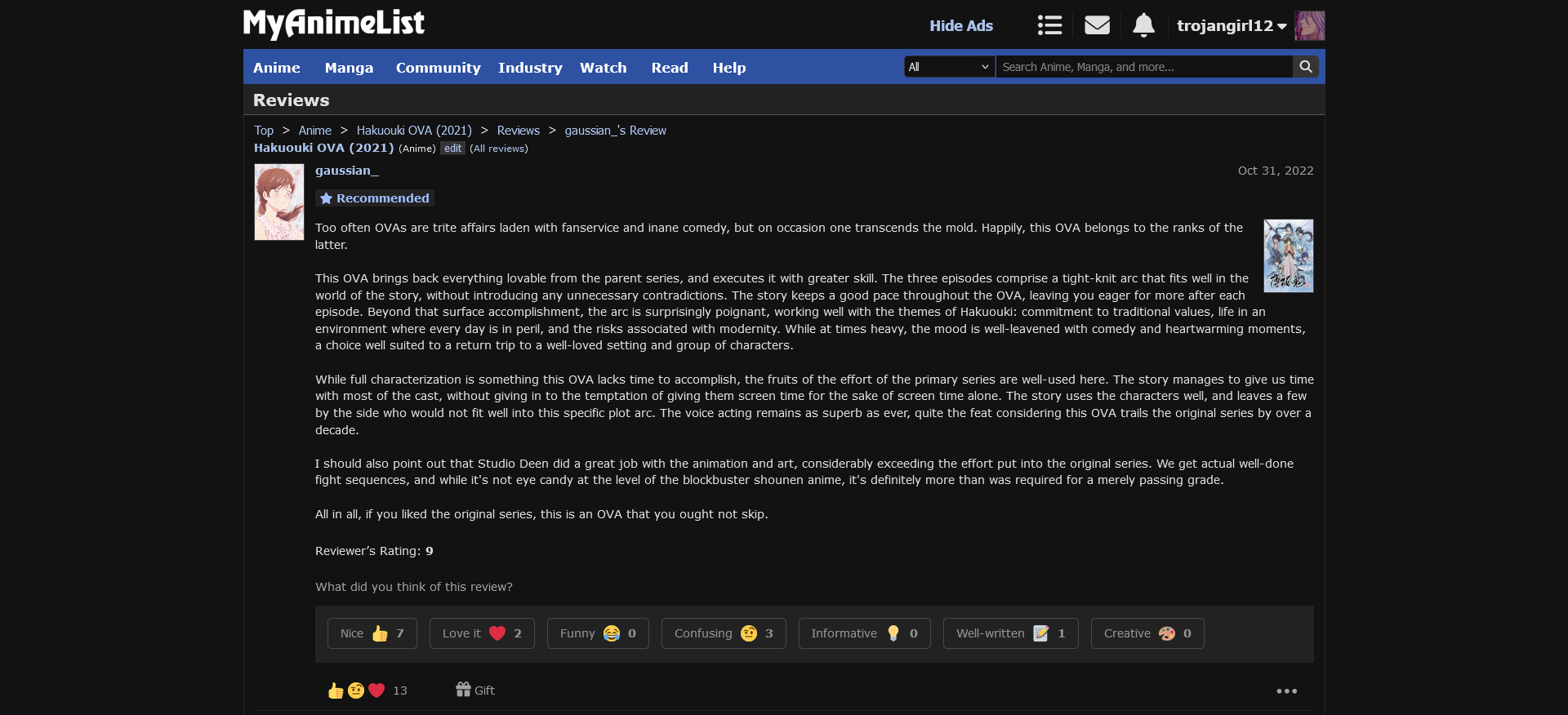Open gaussian_ reviewer avatar
1568x715 pixels.
click(x=279, y=202)
